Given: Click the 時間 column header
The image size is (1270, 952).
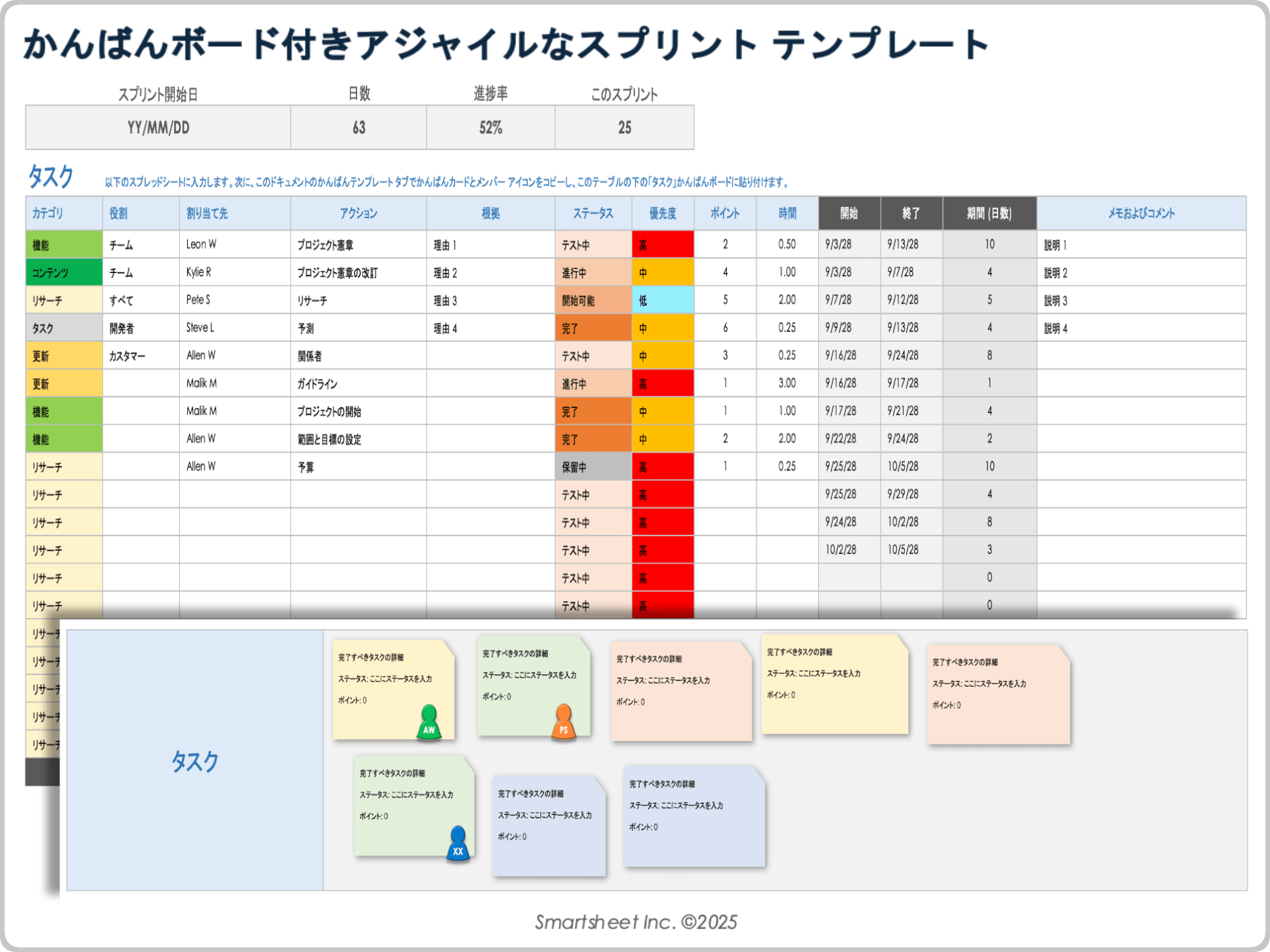Looking at the screenshot, I should (787, 213).
